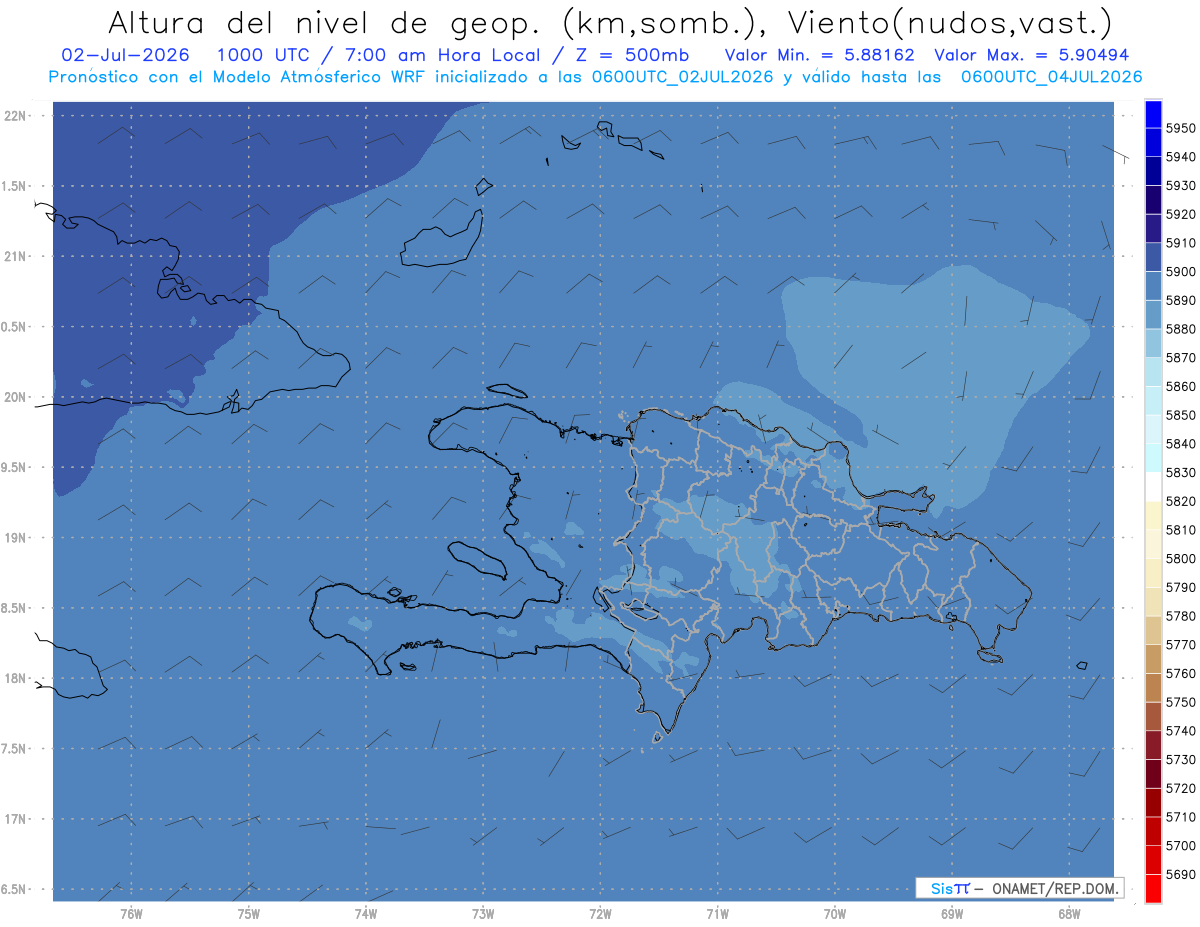The image size is (1200, 927).
Task: Click the "74W" longitude label
Action: [366, 913]
